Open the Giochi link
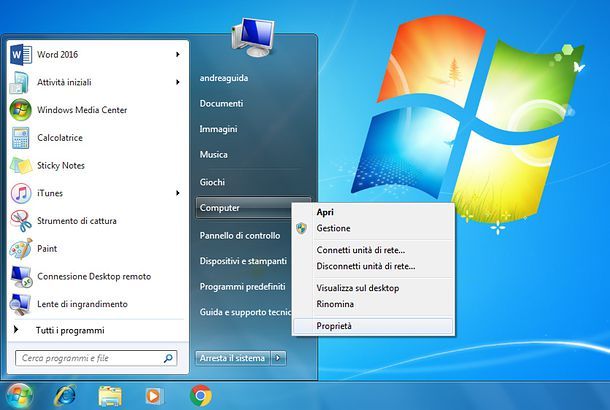This screenshot has width=610, height=410. 212,182
